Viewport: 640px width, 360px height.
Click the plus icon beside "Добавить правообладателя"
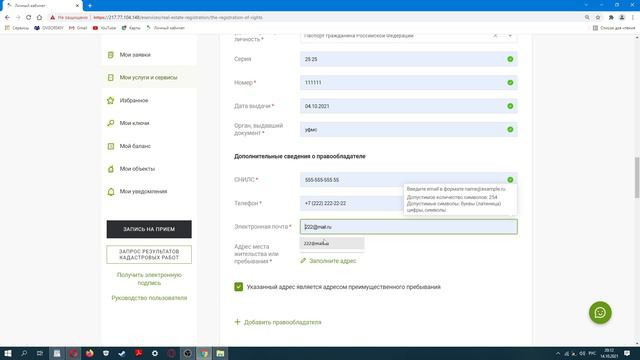(x=237, y=322)
